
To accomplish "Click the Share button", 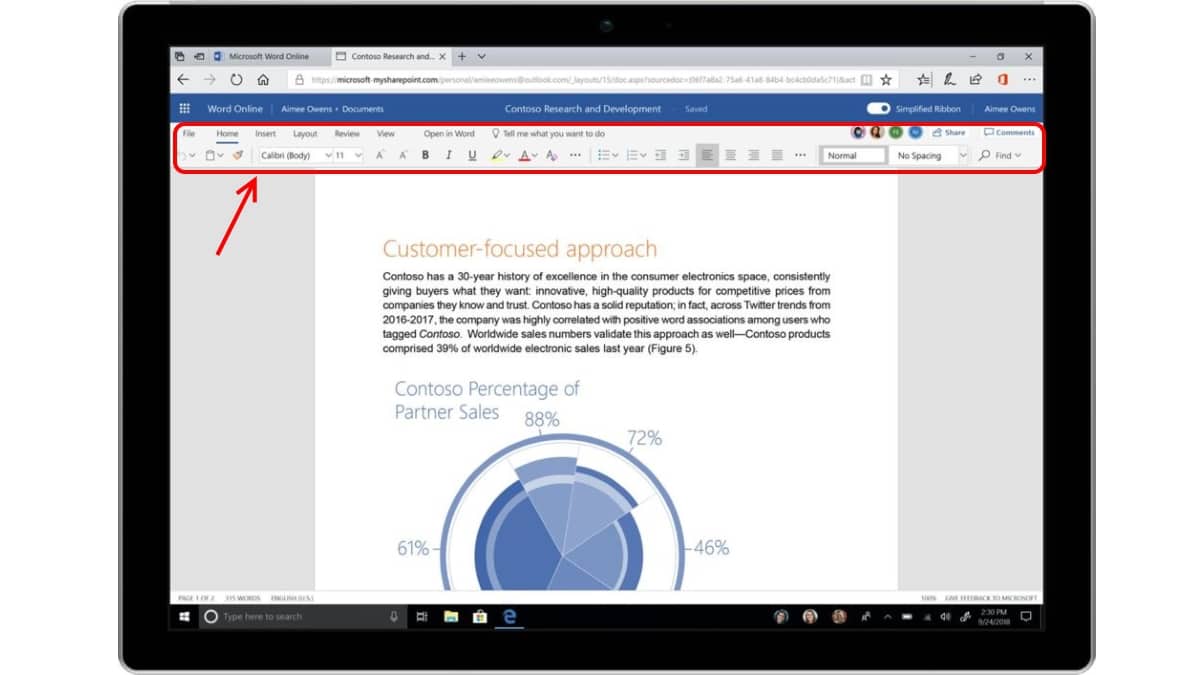I will pos(949,132).
